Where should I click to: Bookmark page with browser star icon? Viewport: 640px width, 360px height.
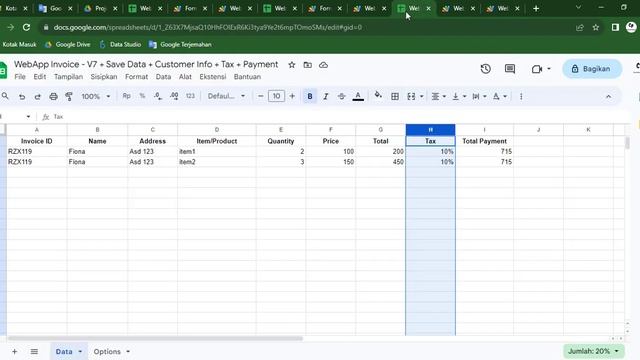tap(596, 27)
